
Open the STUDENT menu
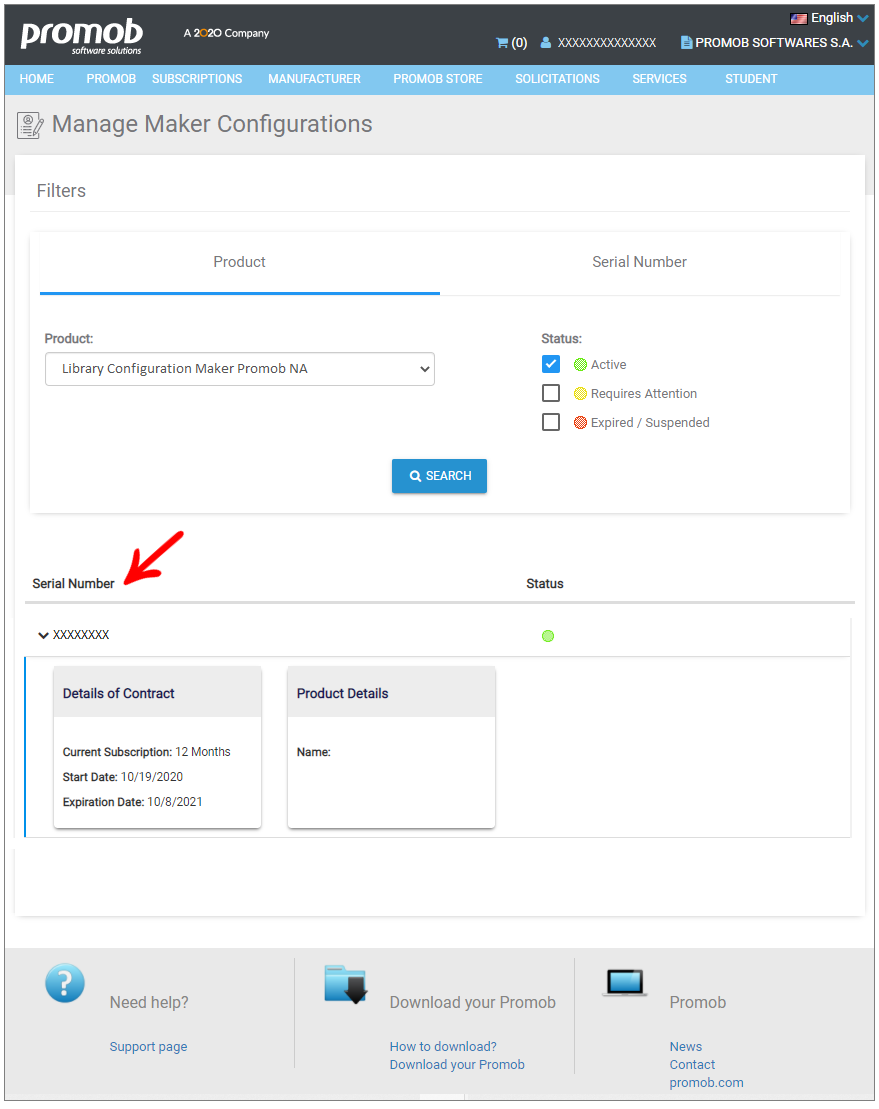751,79
